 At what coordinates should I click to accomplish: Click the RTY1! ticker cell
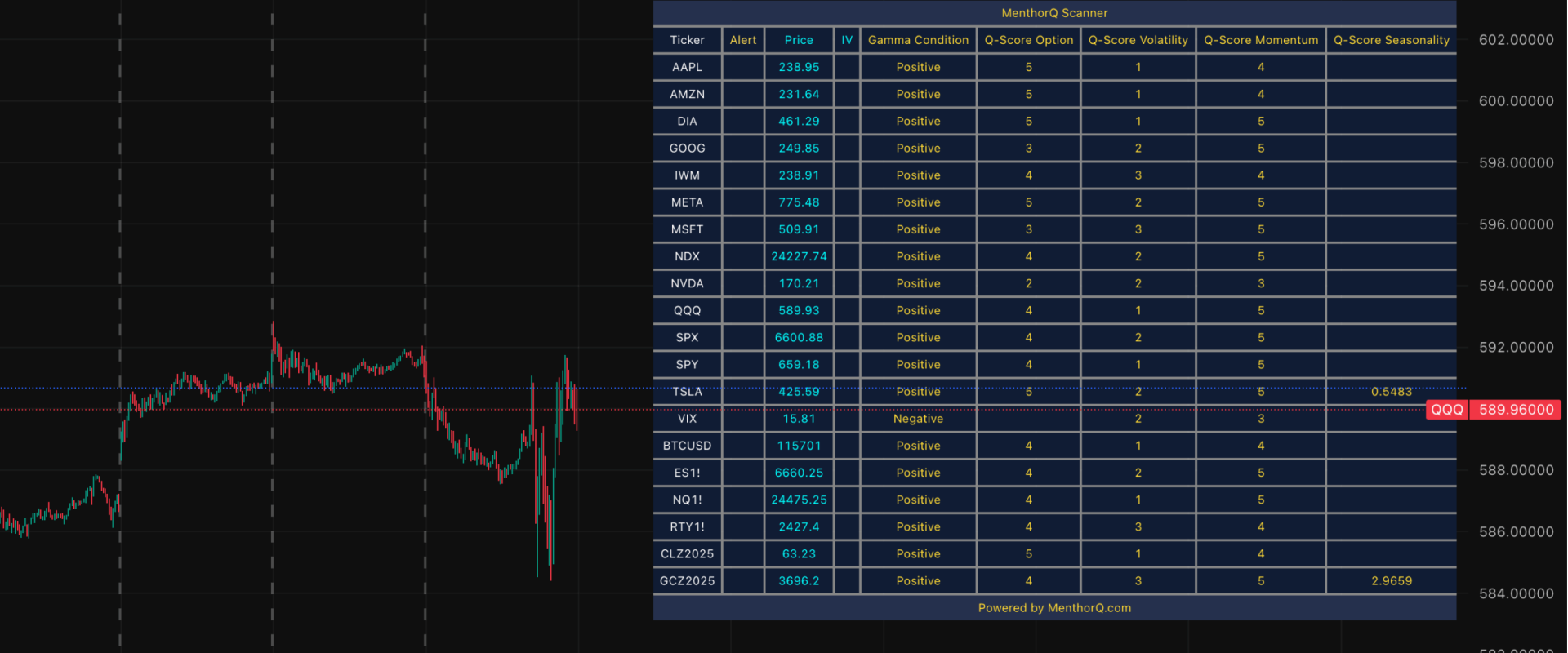point(687,526)
